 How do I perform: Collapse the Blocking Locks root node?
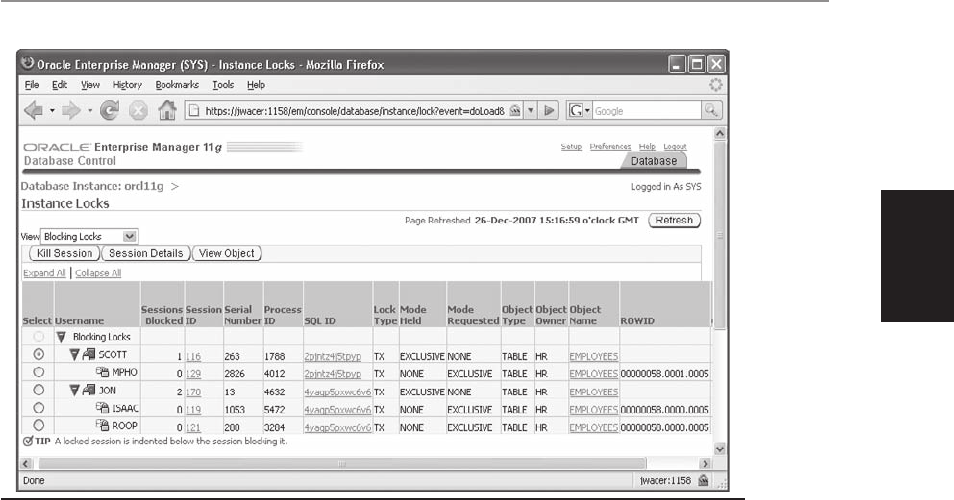[x=61, y=337]
